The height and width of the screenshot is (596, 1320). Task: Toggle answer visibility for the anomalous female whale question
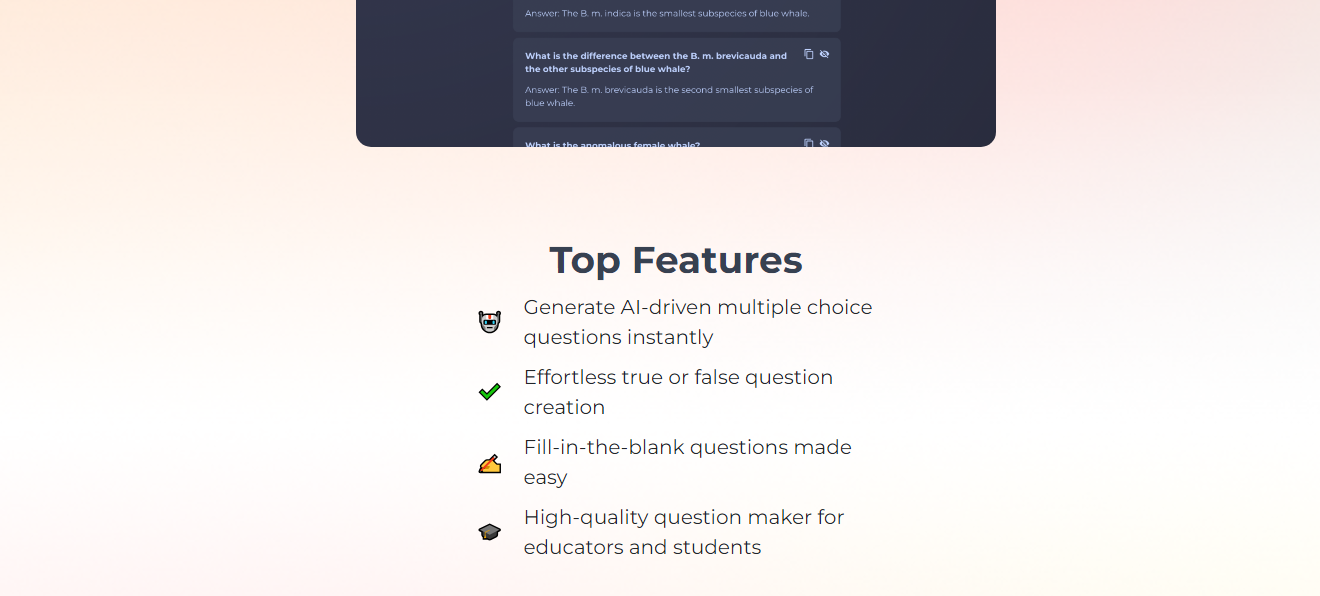(x=824, y=143)
